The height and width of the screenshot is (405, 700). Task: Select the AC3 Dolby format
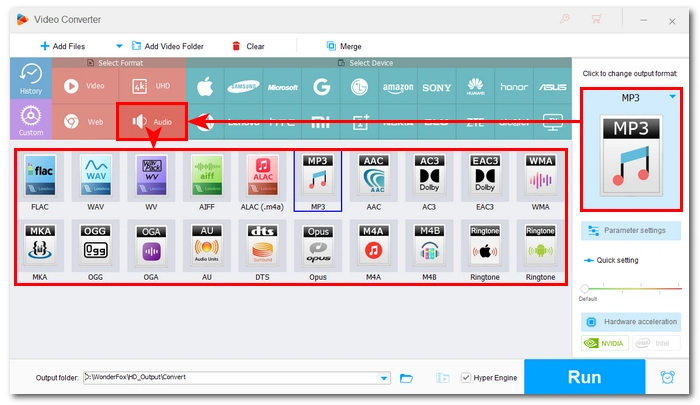pyautogui.click(x=429, y=176)
